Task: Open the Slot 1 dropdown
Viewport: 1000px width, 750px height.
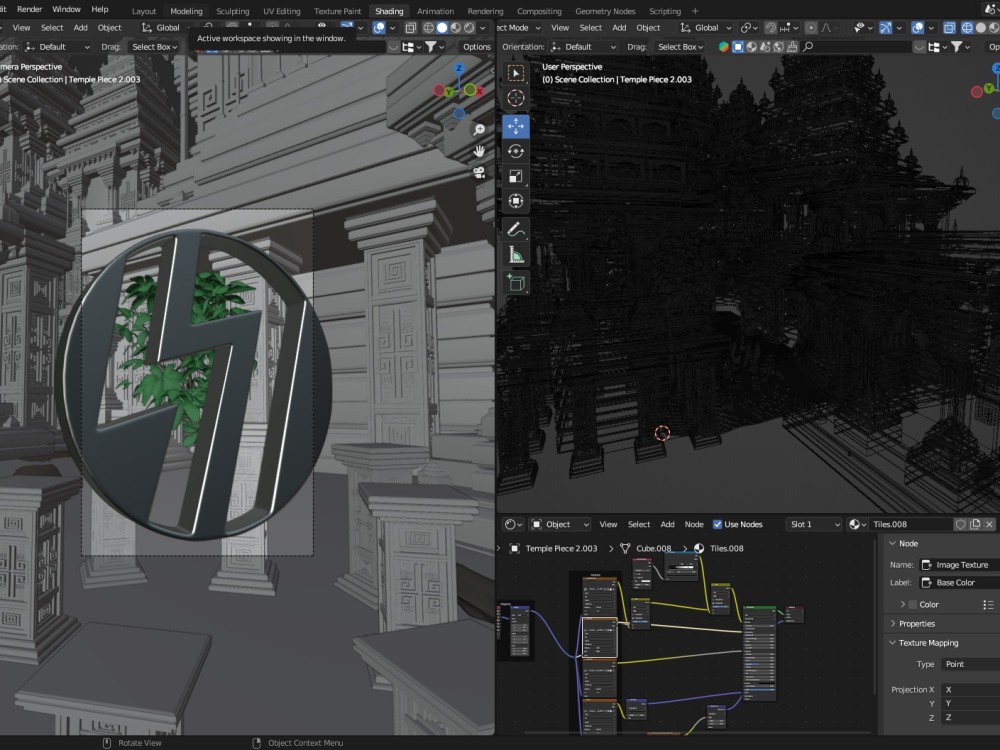Action: (x=812, y=524)
